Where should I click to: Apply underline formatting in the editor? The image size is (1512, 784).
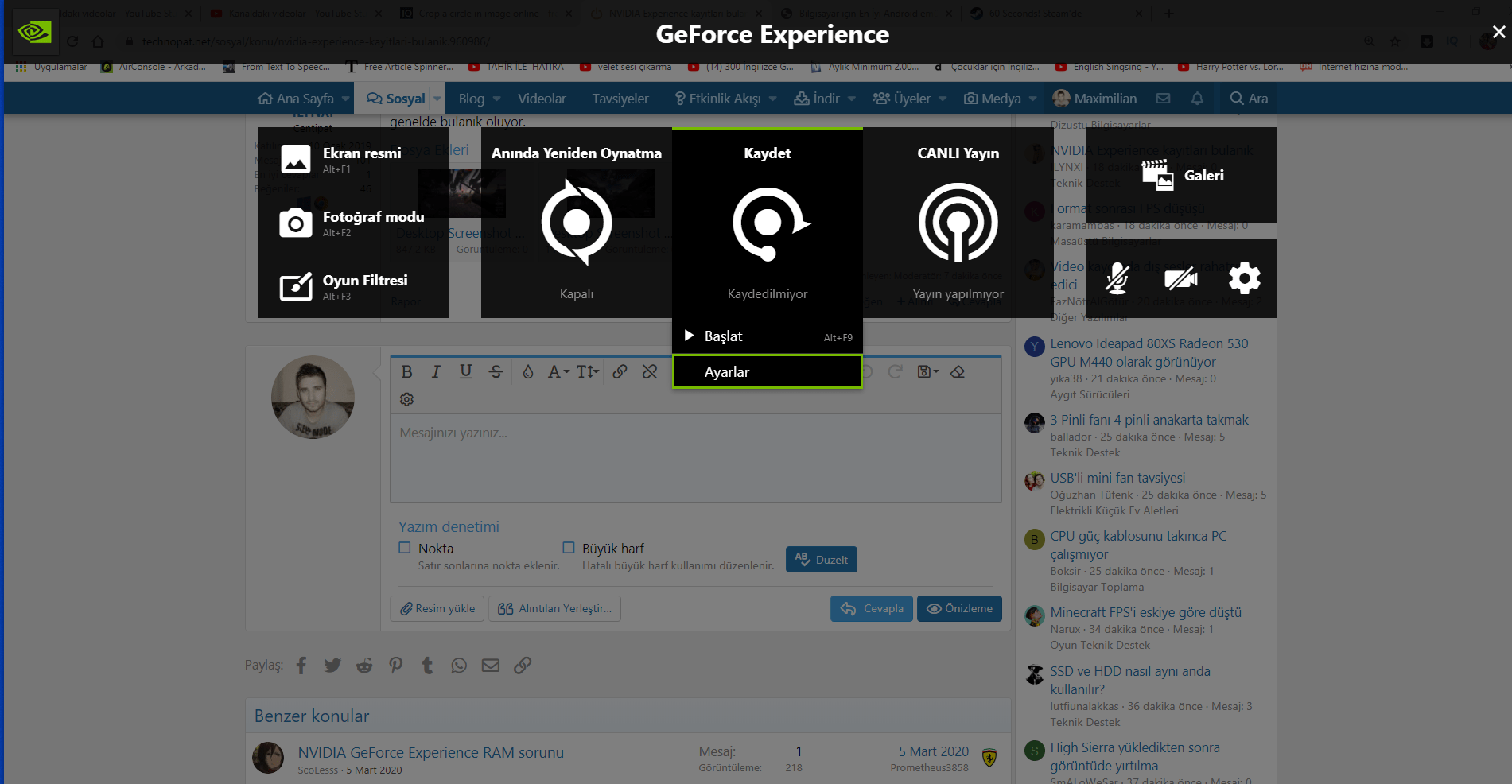click(466, 371)
